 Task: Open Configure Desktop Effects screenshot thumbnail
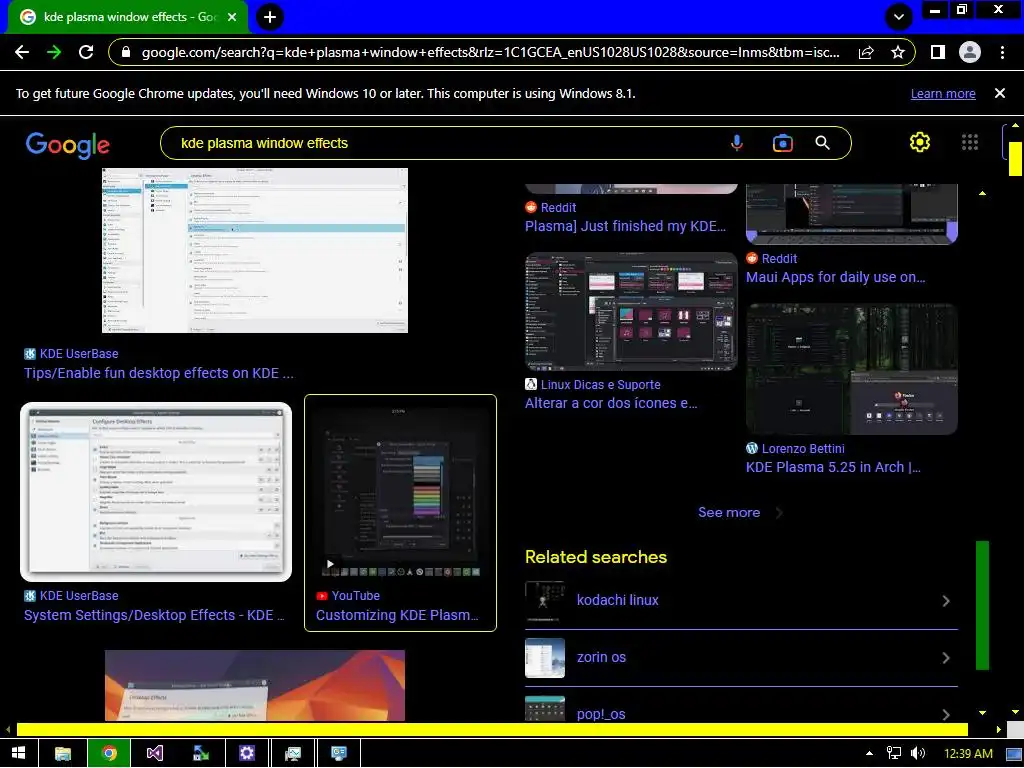[156, 492]
